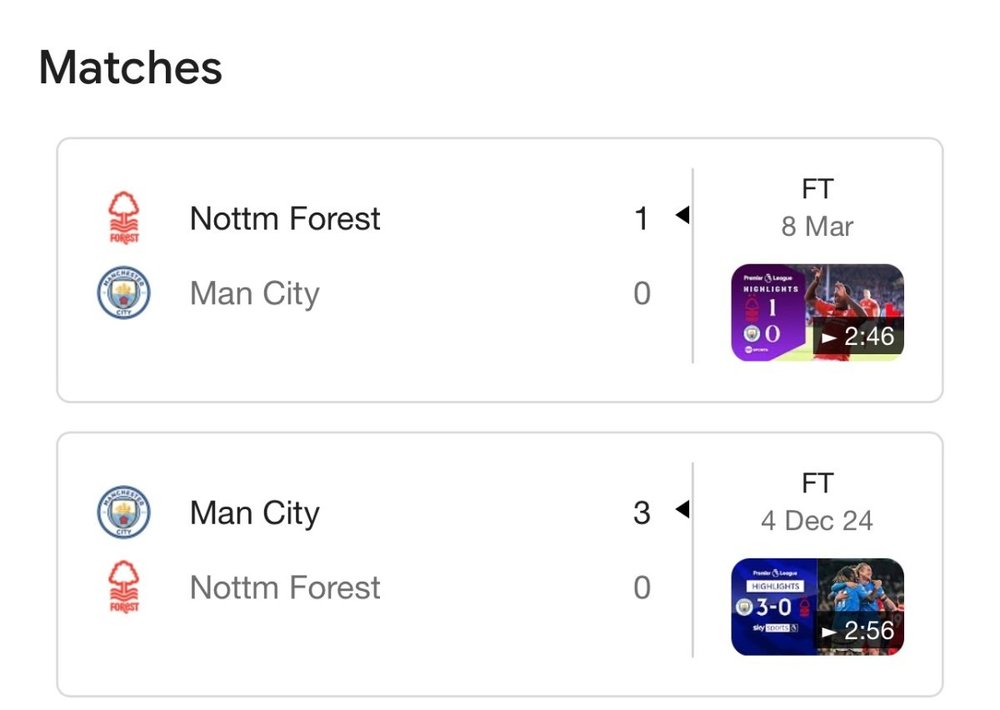This screenshot has height=710, width=1000.
Task: Click the winner arrow next to Man City's score 3
Action: pos(682,509)
